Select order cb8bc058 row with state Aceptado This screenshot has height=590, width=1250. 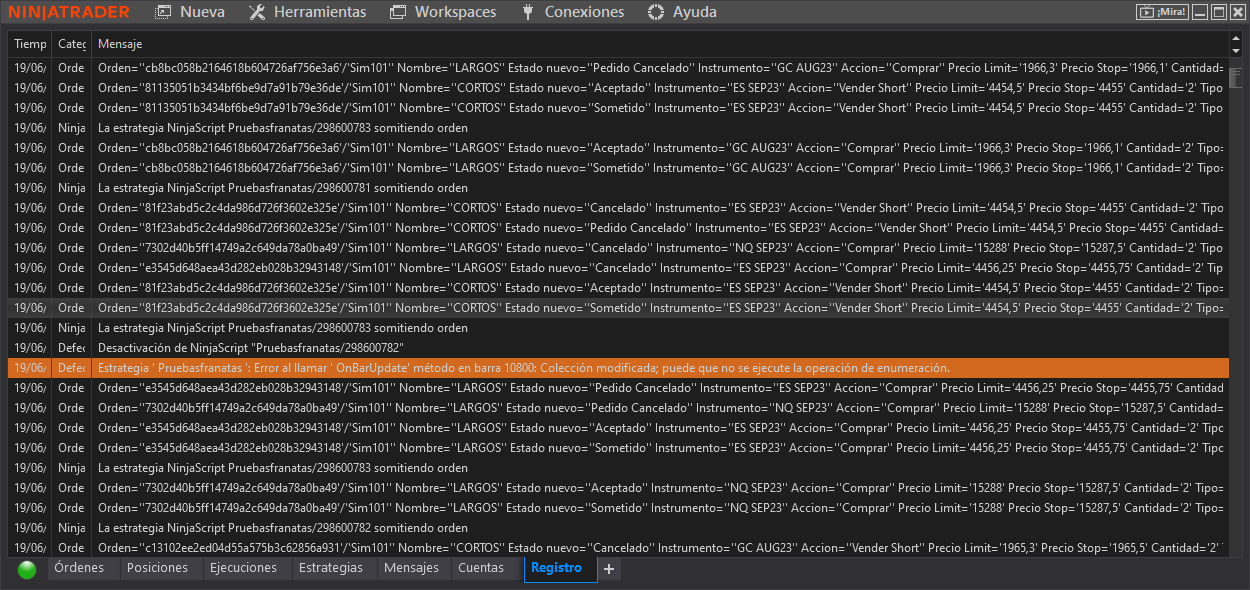tap(617, 148)
